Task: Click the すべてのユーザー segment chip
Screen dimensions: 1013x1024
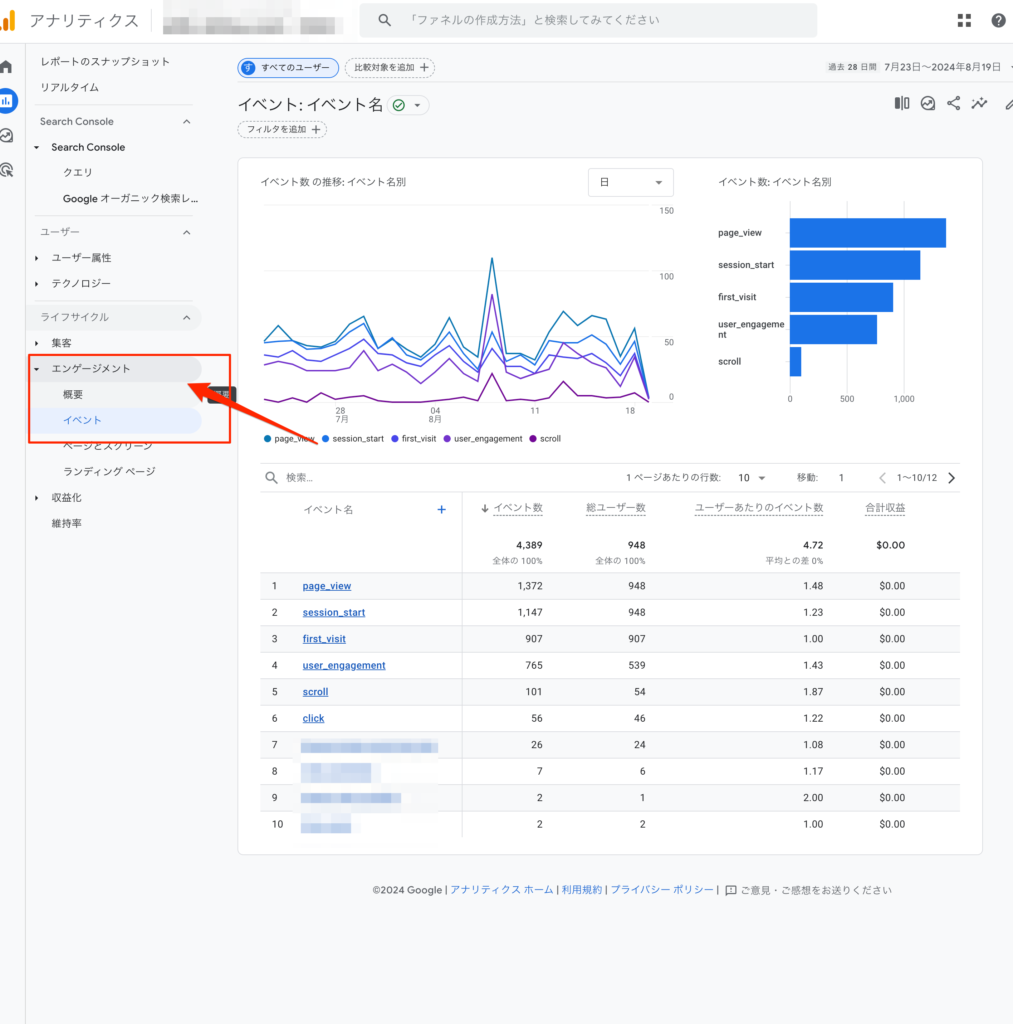Action: coord(288,67)
